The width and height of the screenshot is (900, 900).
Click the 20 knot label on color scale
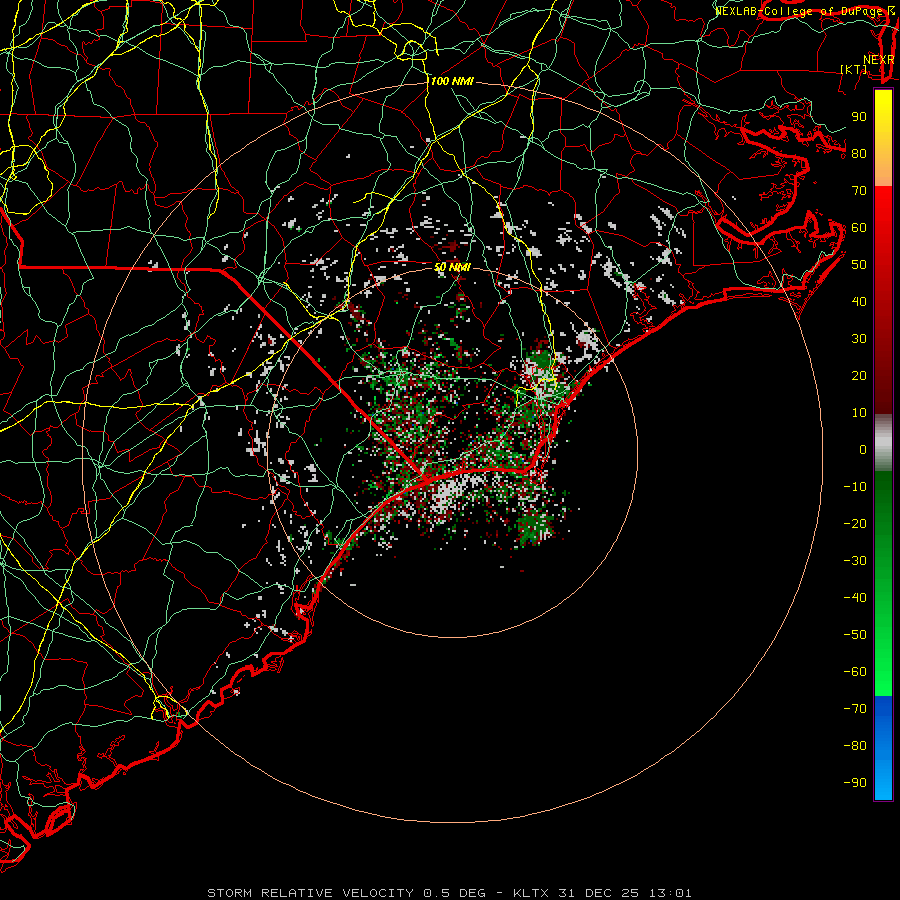coord(859,375)
